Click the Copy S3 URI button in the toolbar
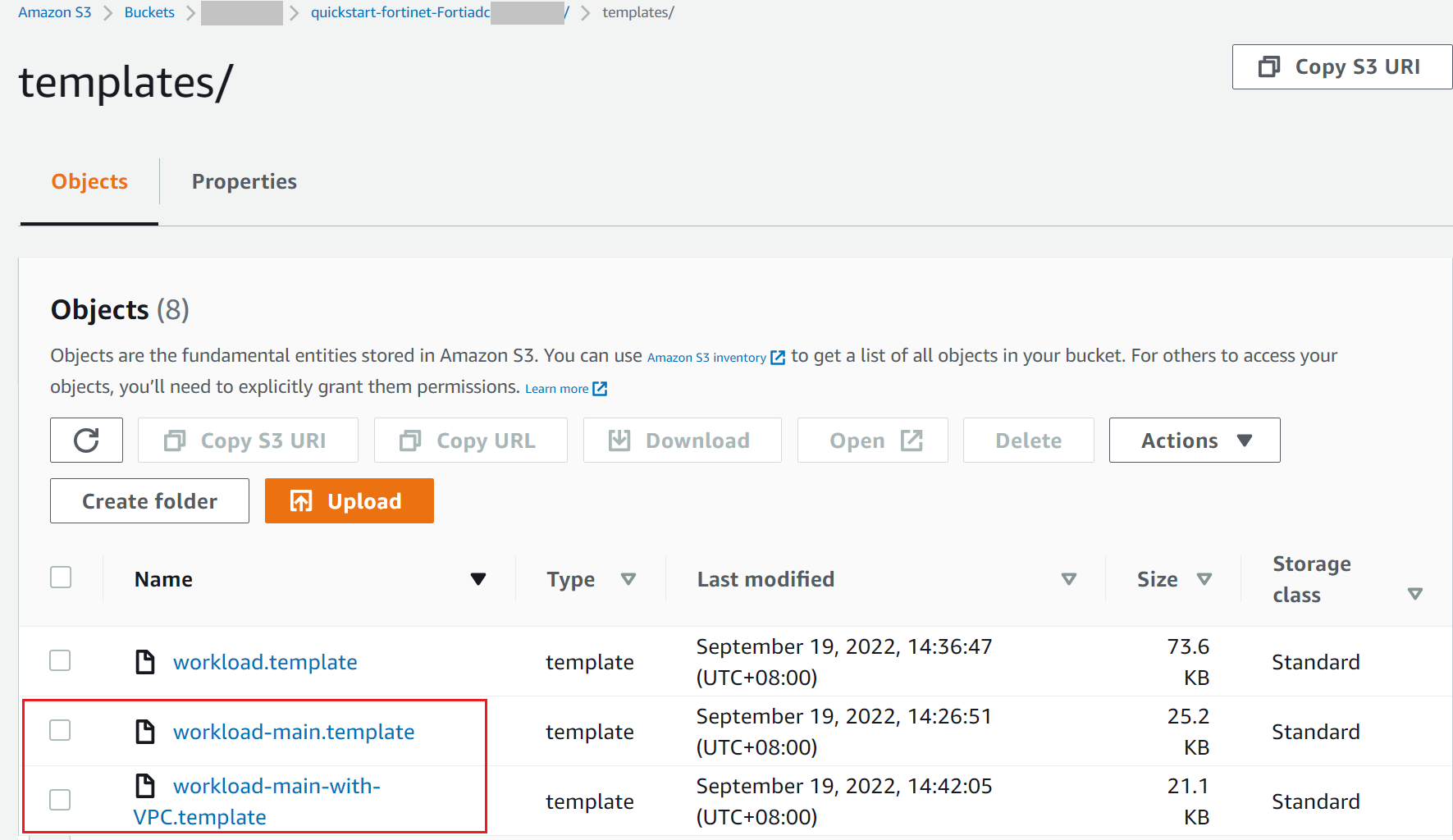The image size is (1453, 840). pos(248,441)
